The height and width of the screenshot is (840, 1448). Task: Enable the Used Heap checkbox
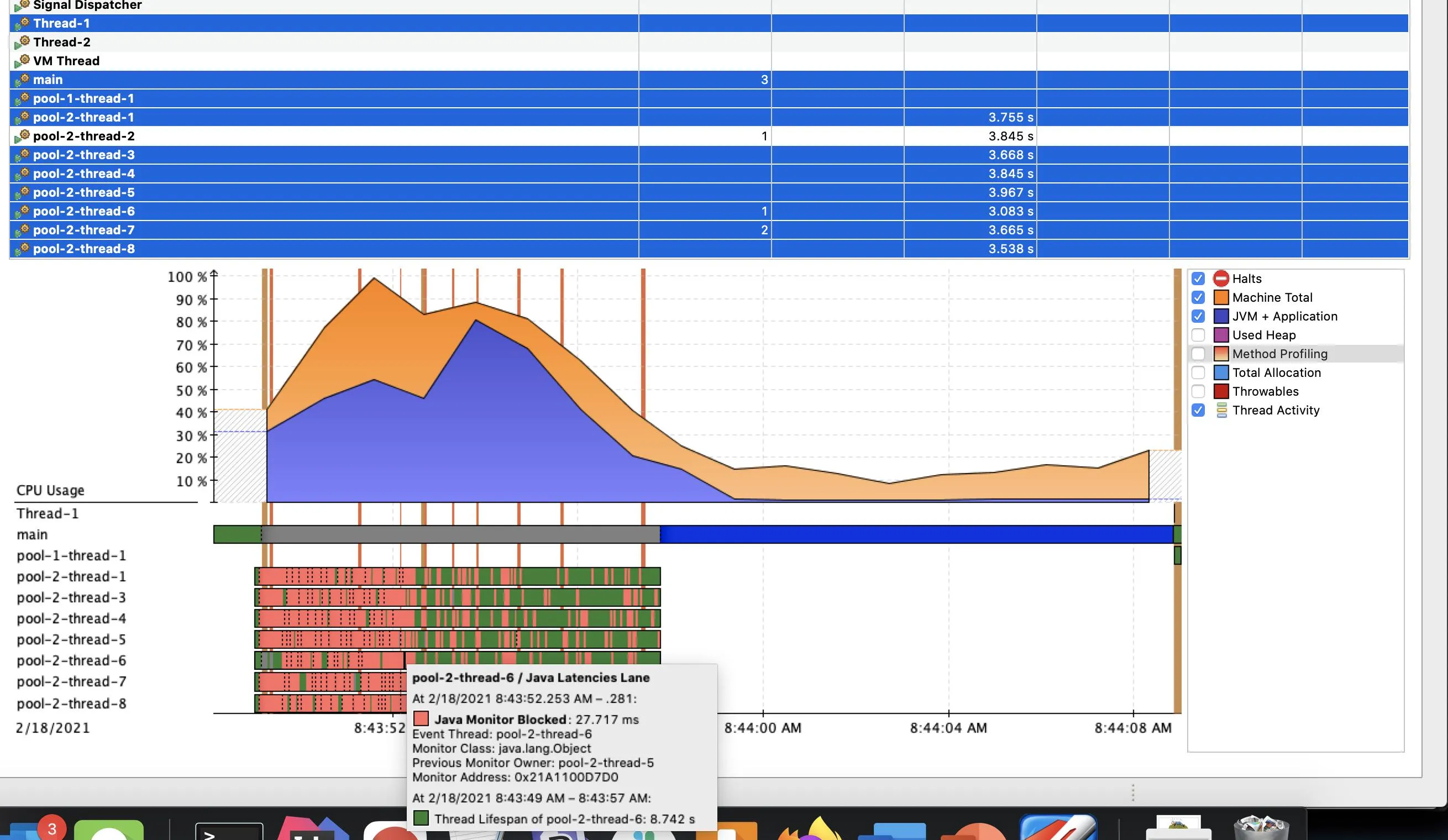point(1198,335)
